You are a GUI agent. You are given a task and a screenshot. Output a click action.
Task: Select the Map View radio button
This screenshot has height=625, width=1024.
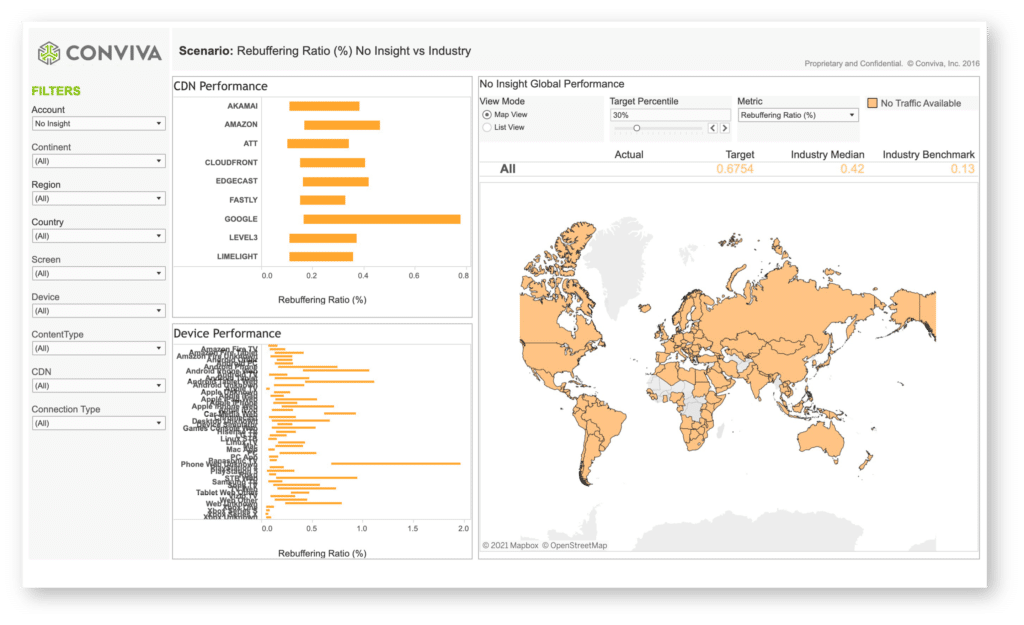tap(487, 114)
